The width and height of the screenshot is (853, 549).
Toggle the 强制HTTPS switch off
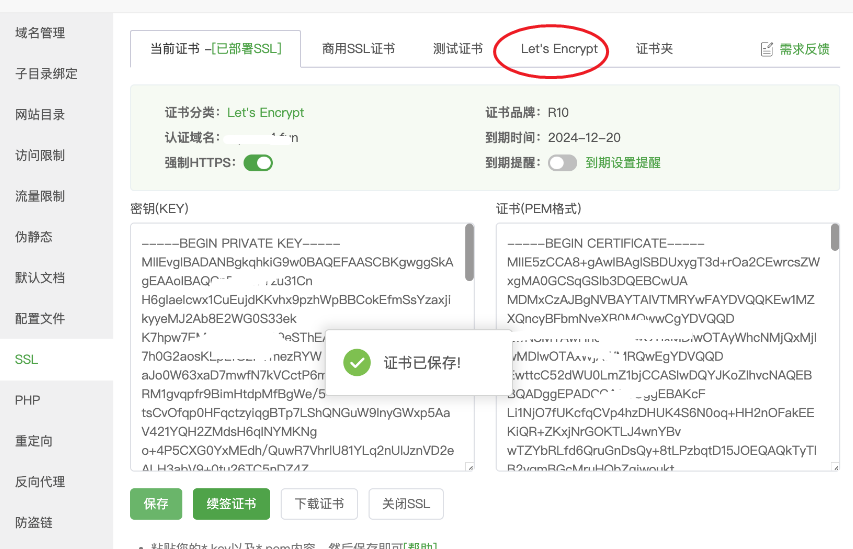[258, 163]
